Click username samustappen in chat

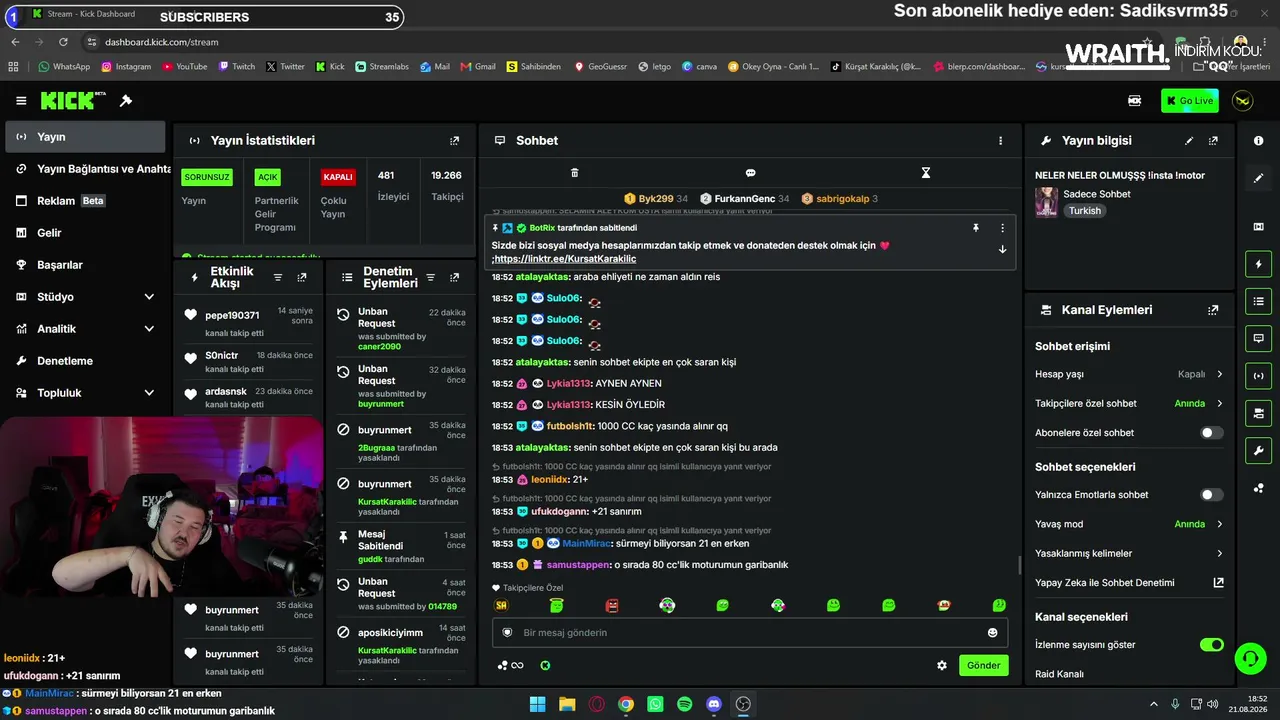pyautogui.click(x=578, y=565)
